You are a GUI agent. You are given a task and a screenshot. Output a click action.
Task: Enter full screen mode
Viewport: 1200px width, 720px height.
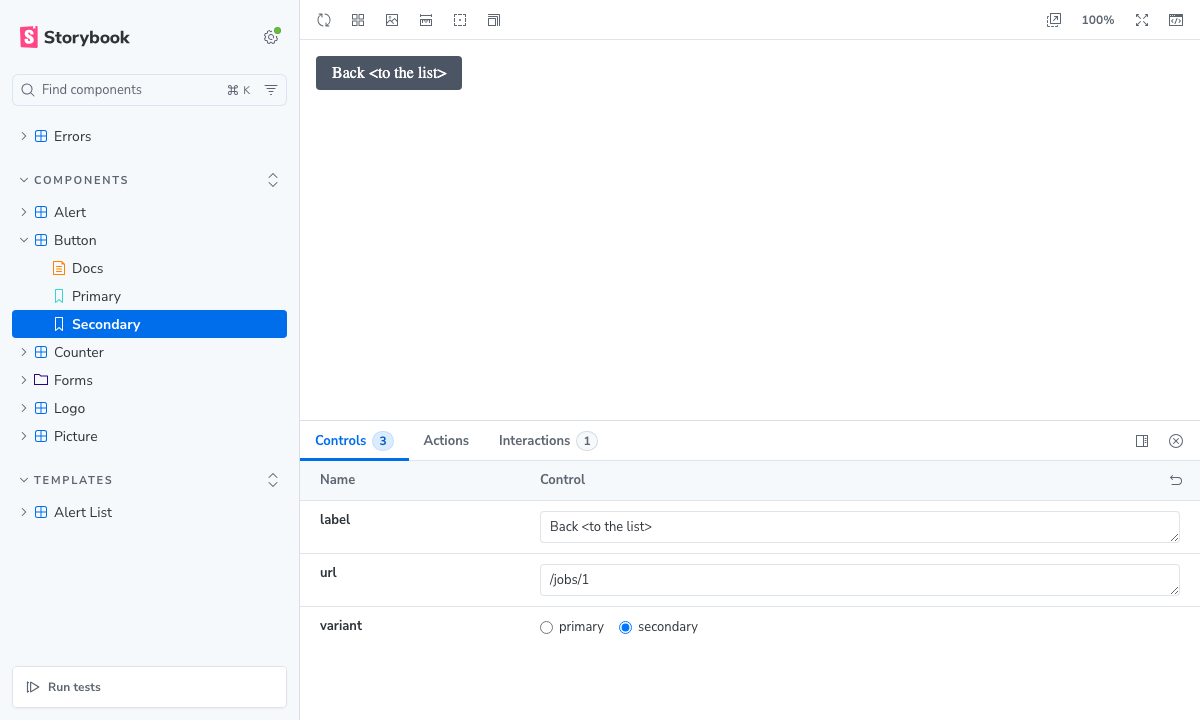(x=1142, y=20)
